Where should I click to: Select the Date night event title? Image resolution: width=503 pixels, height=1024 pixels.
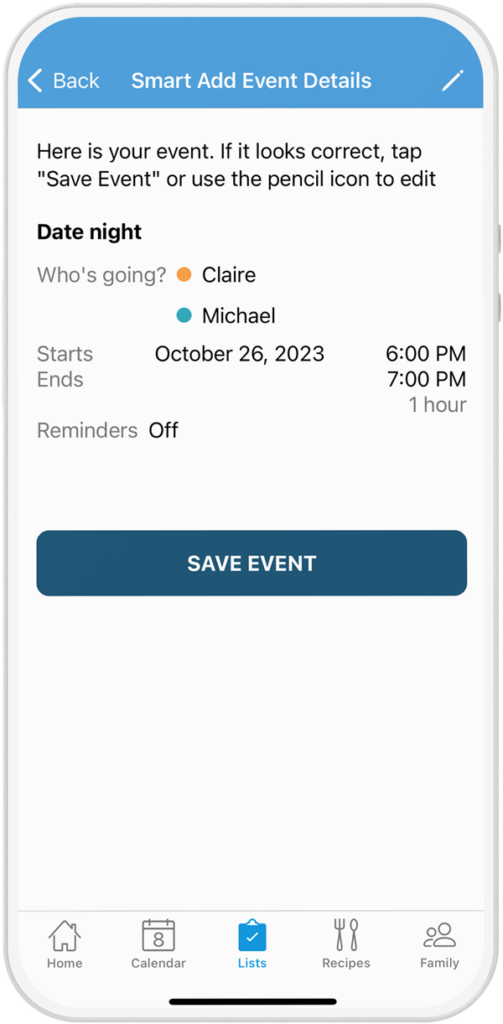[x=89, y=232]
